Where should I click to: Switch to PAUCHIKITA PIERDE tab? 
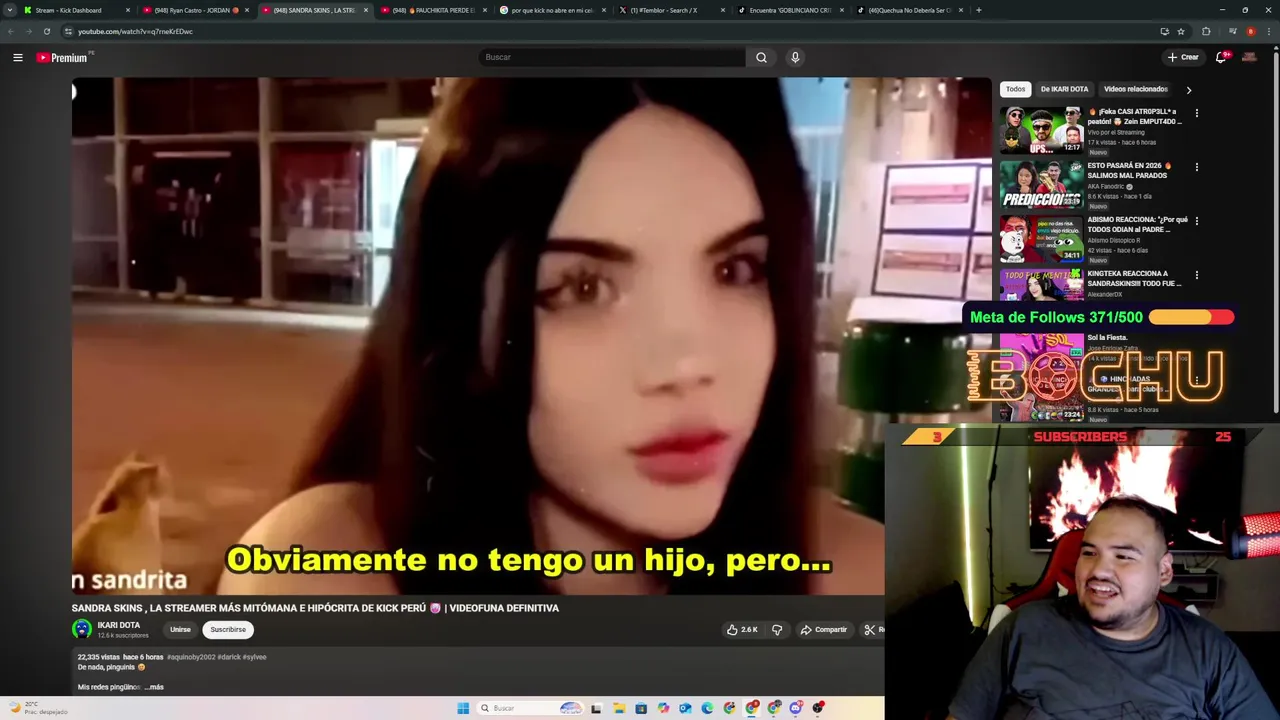coord(436,10)
